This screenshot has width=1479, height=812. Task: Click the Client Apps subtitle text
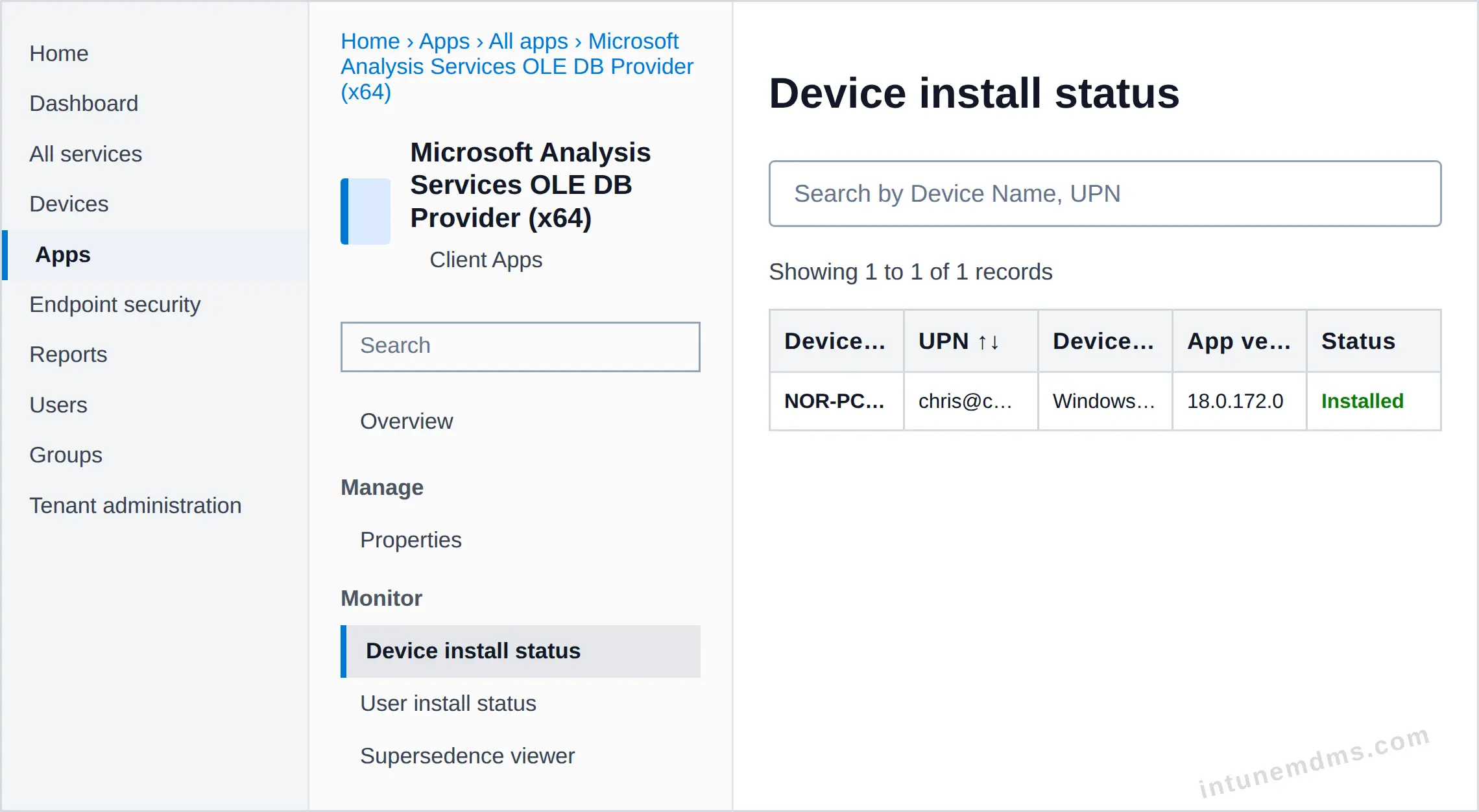pos(486,259)
